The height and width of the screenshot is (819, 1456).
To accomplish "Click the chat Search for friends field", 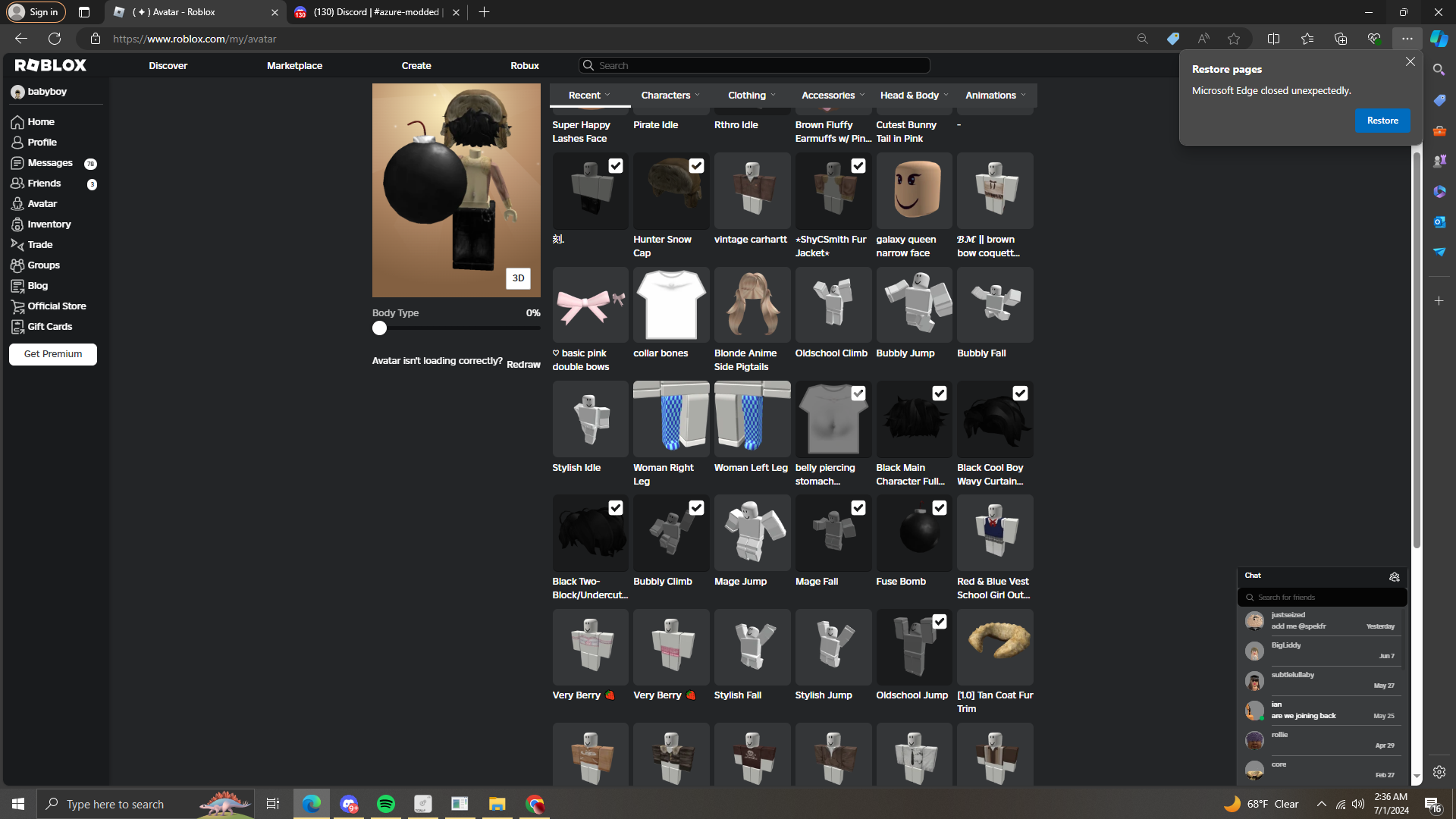I will point(1322,598).
